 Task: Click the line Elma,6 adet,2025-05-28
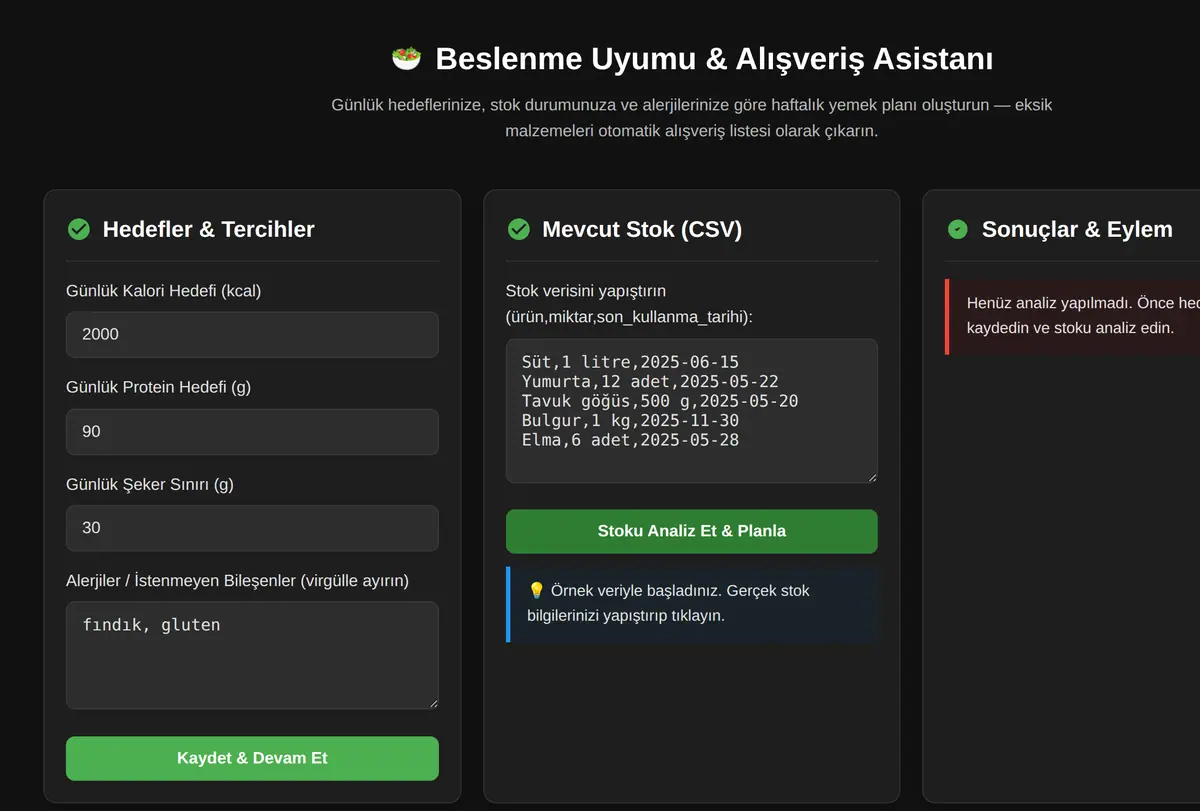[x=630, y=440]
